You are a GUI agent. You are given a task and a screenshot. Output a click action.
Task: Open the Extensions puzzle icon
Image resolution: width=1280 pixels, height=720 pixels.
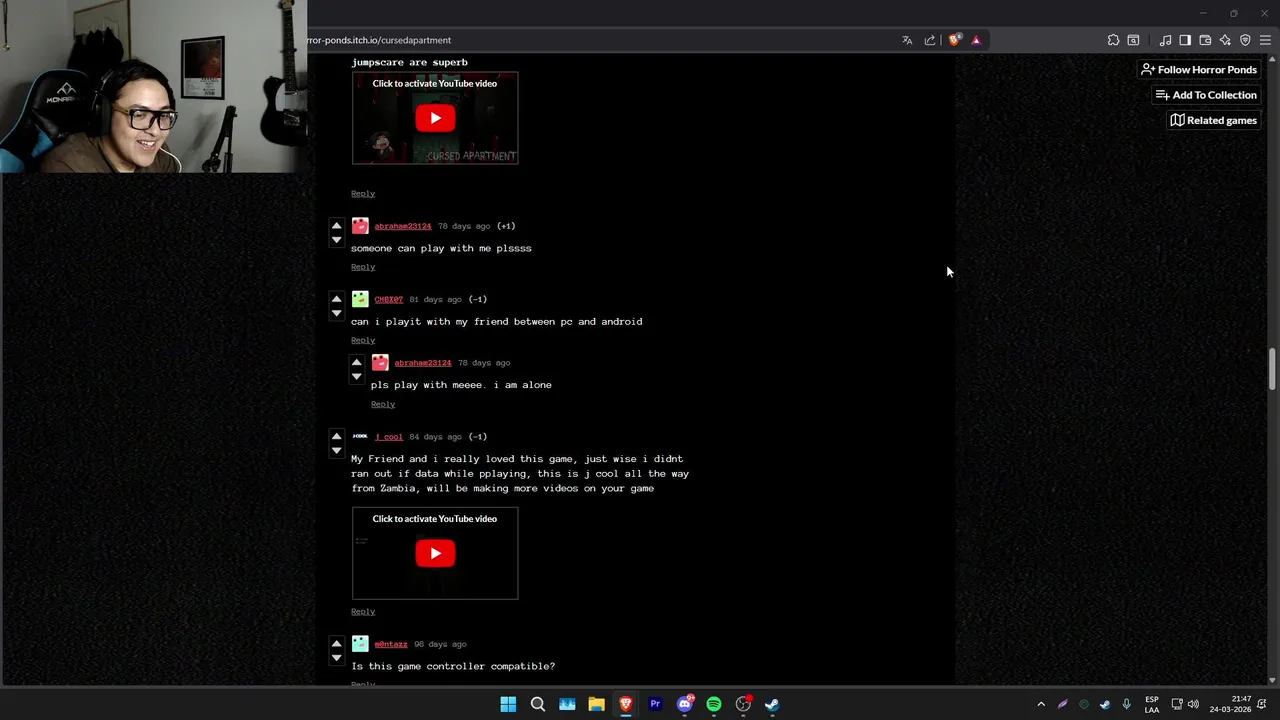click(x=1113, y=40)
